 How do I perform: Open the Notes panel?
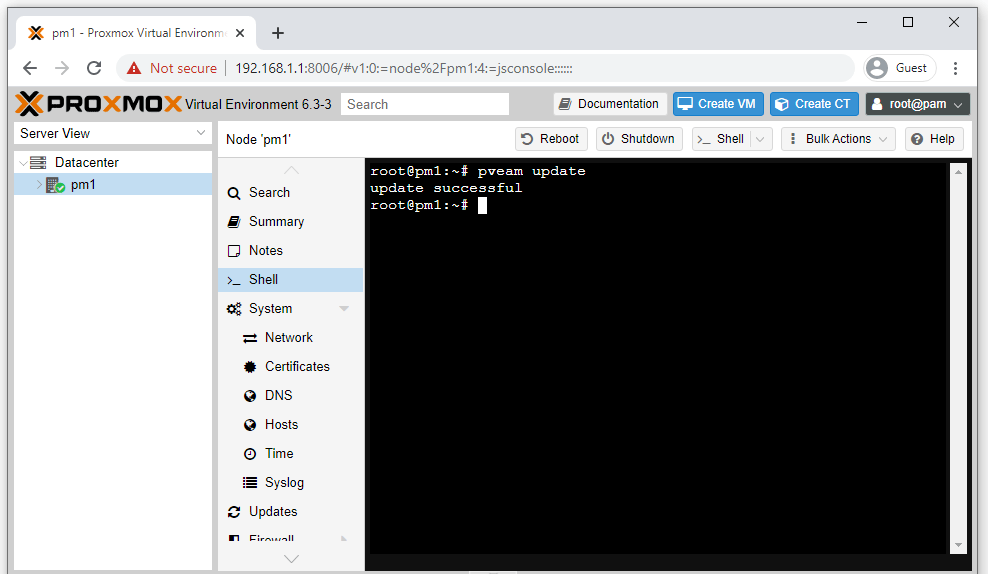point(290,251)
